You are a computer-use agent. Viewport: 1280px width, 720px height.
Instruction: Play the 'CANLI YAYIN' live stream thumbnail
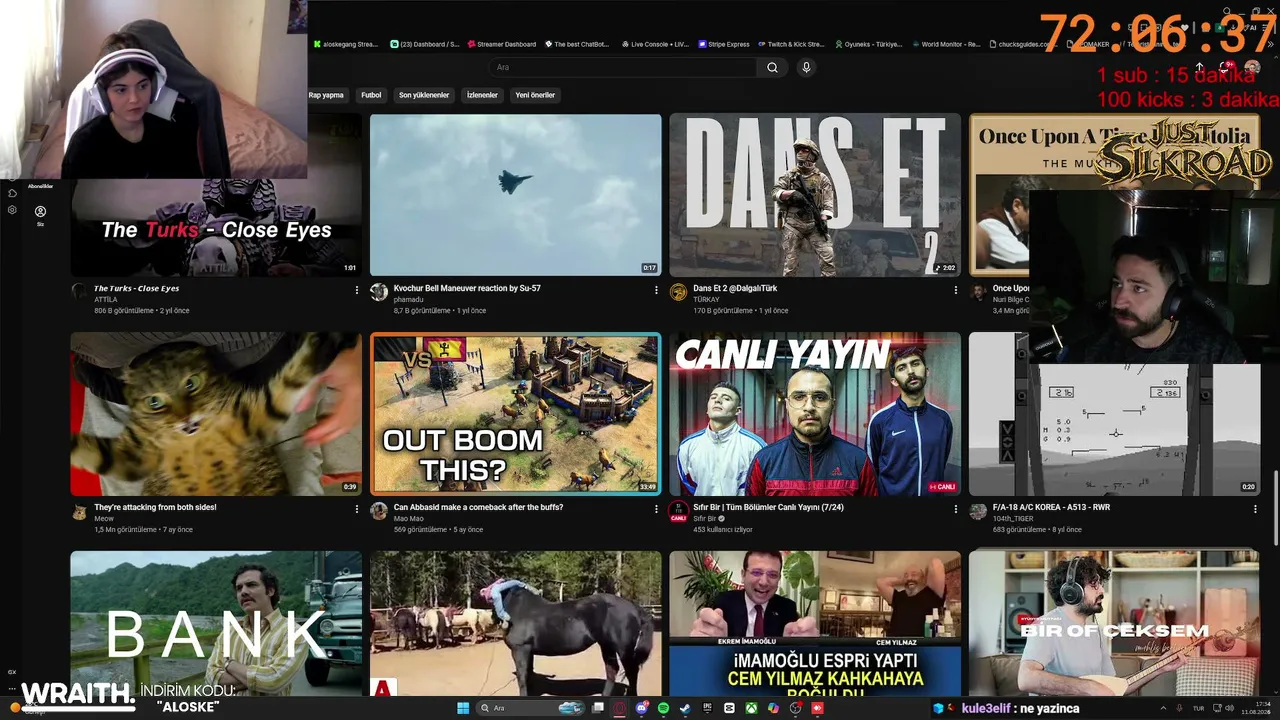tap(815, 414)
